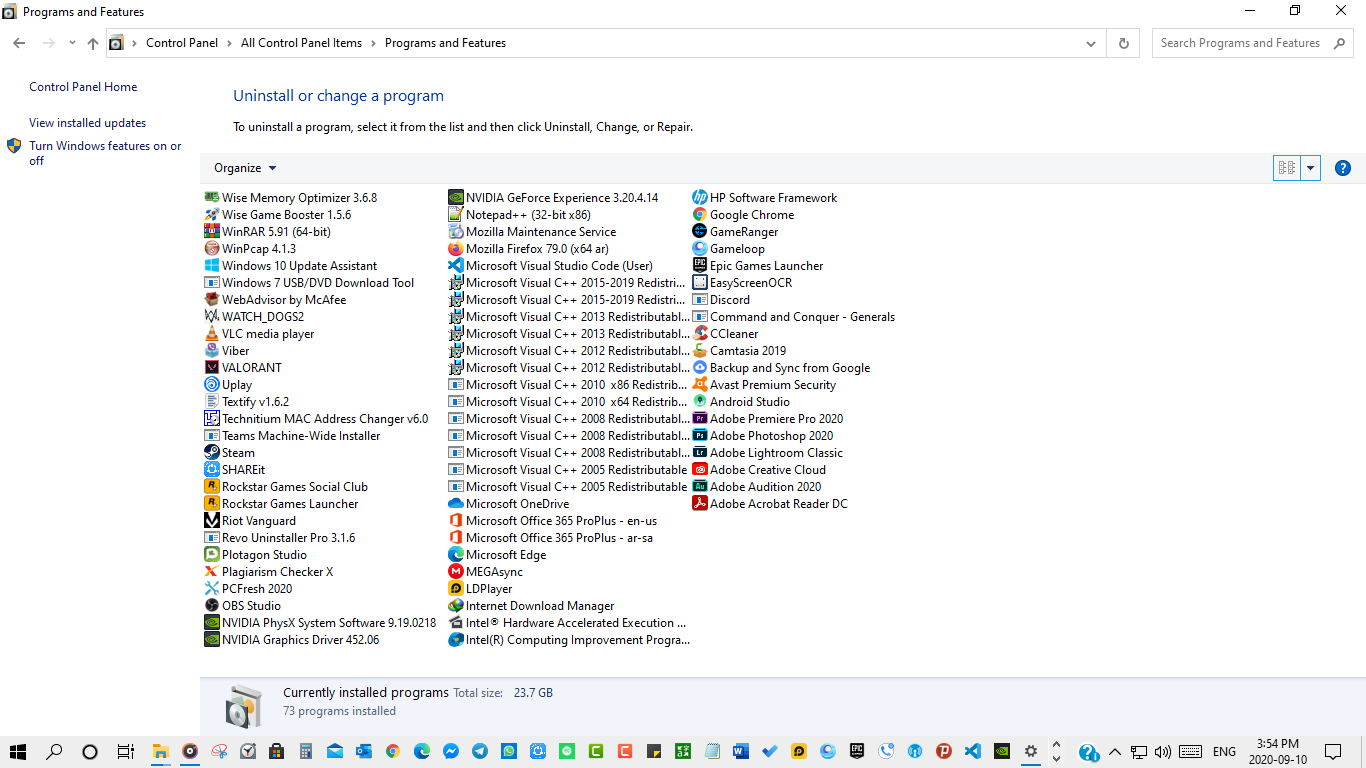The height and width of the screenshot is (768, 1366).
Task: Go up to All Control Panel Items
Action: click(x=93, y=43)
